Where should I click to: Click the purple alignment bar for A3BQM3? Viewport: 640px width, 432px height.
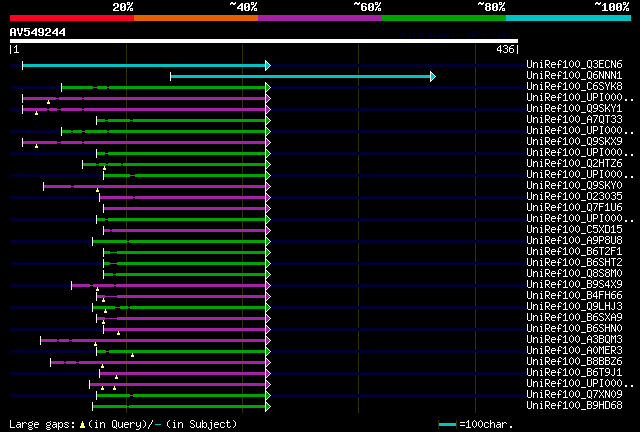(x=153, y=341)
